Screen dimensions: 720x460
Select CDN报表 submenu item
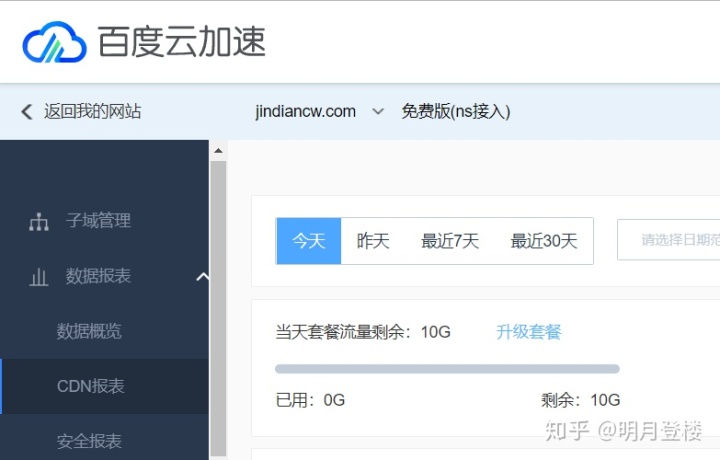(105, 386)
